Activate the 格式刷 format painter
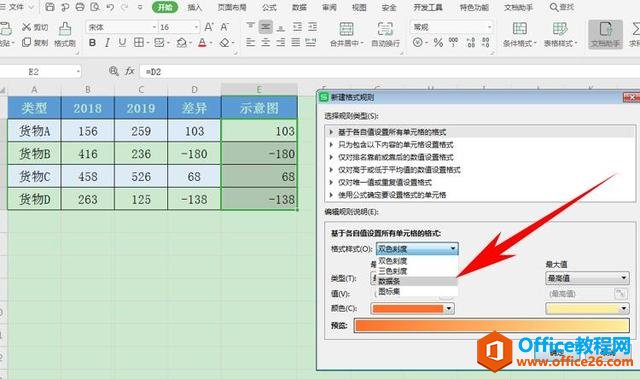Viewport: 640px width, 379px height. point(65,35)
